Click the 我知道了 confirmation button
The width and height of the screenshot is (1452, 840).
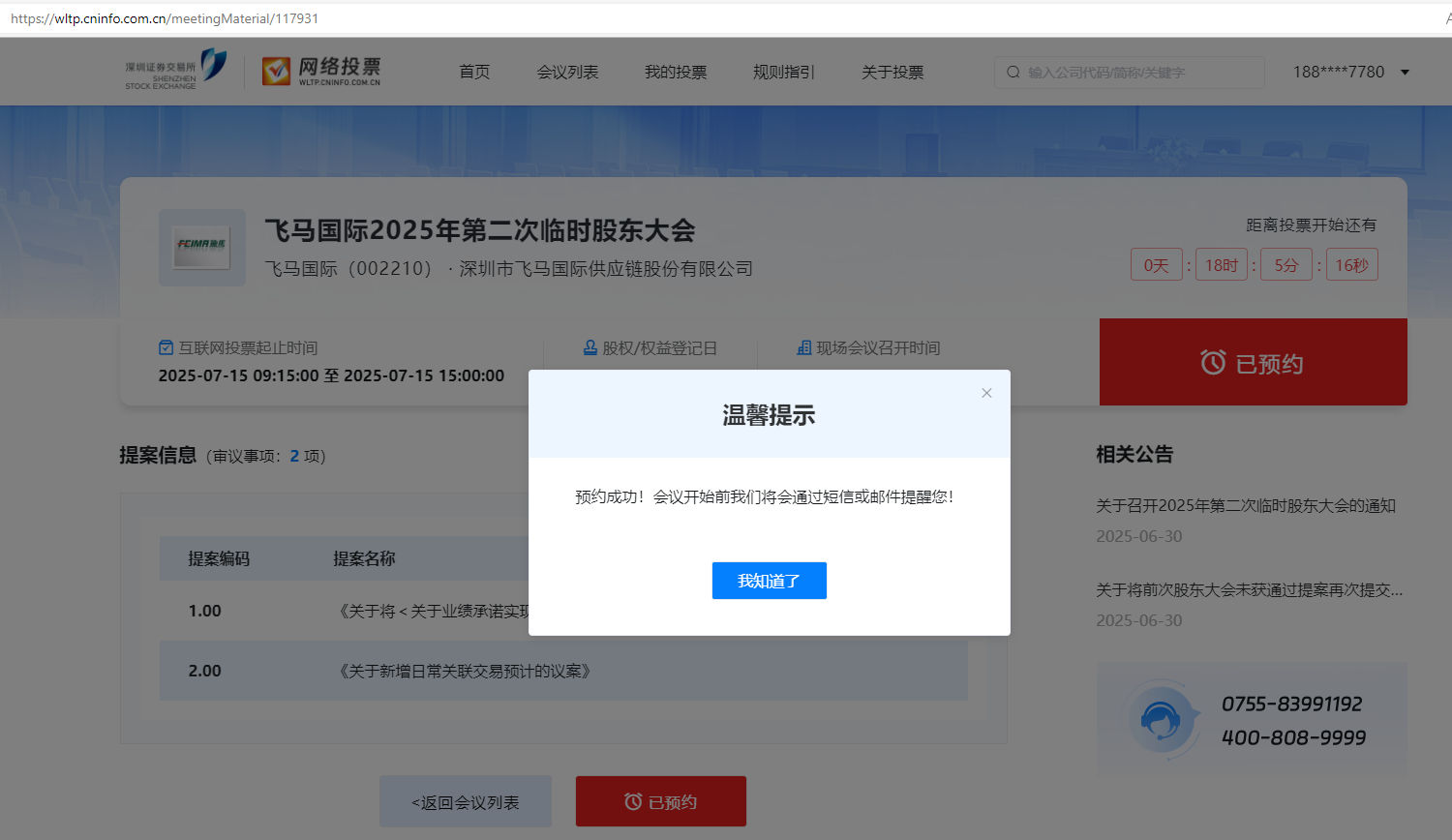pos(770,581)
